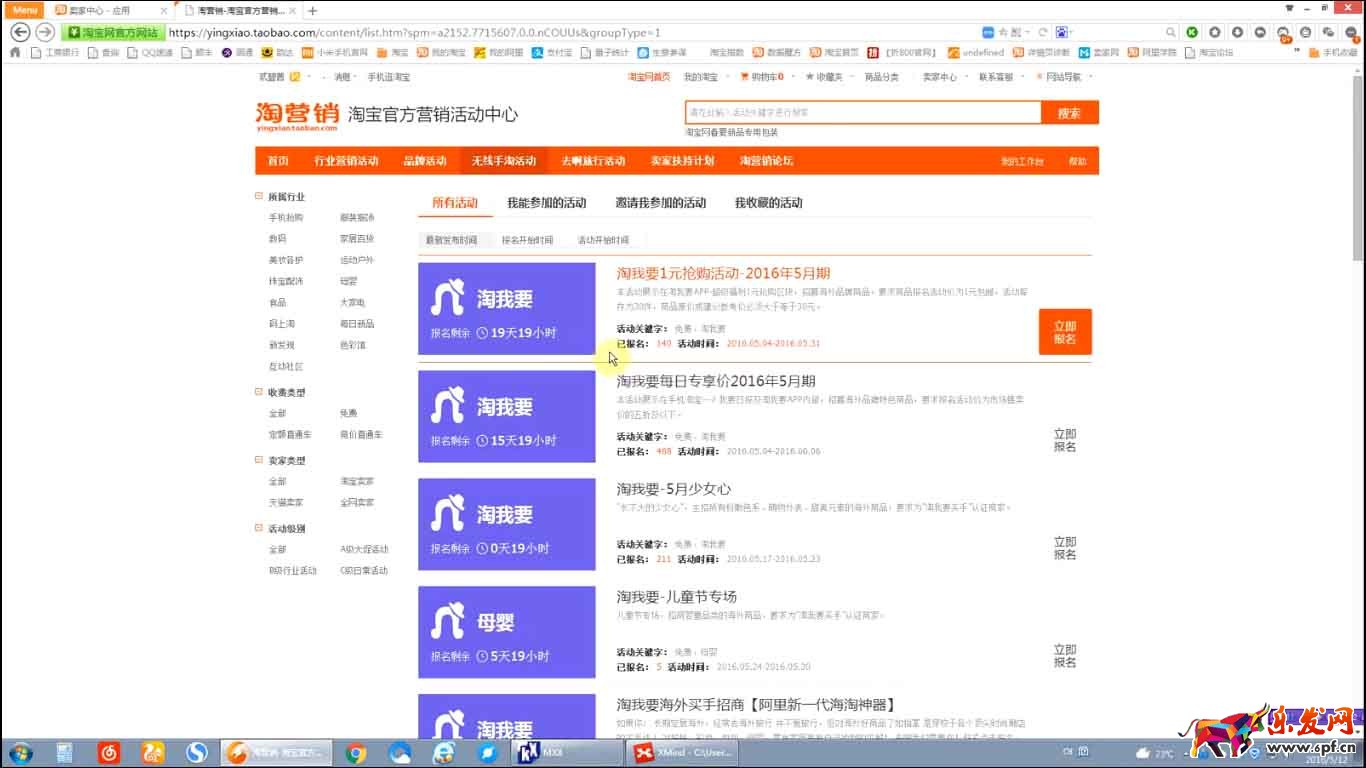Switch to the 我能参加的活动 tab

[x=546, y=203]
